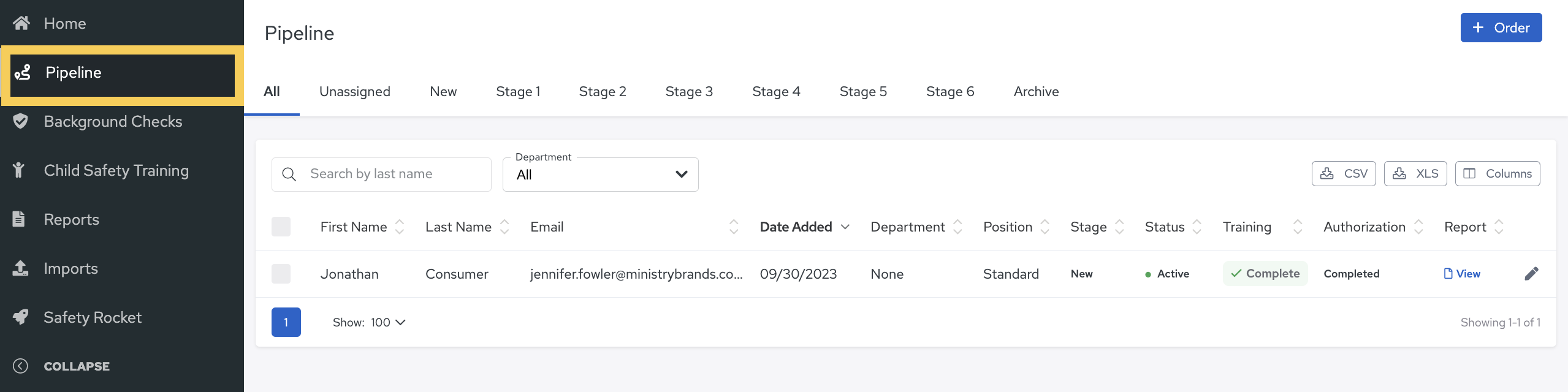Image resolution: width=1568 pixels, height=392 pixels.
Task: Click the Imports upload icon
Action: [20, 268]
